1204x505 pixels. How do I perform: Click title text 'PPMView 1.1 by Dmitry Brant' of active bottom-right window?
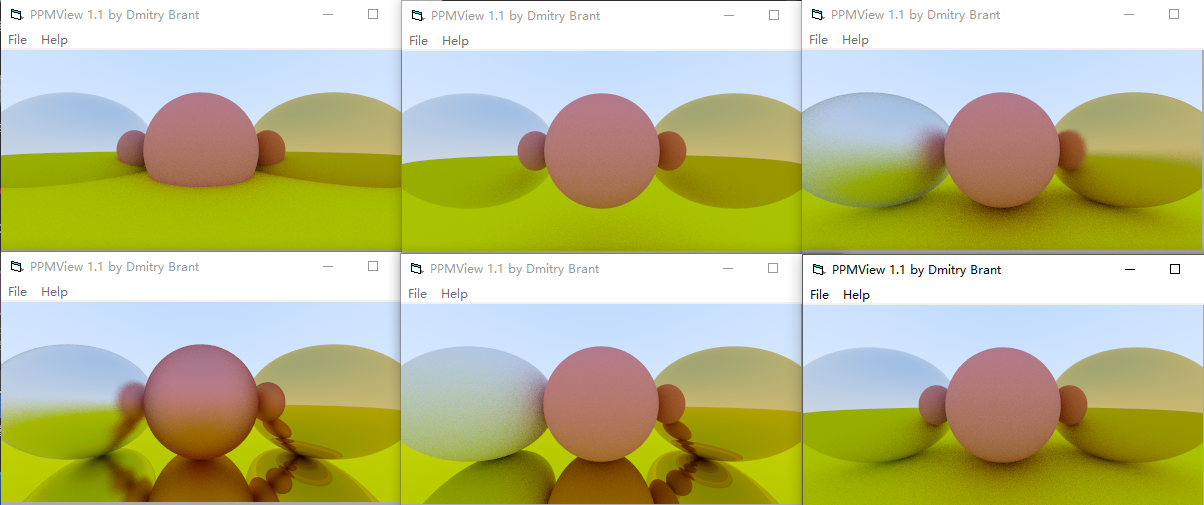[916, 270]
